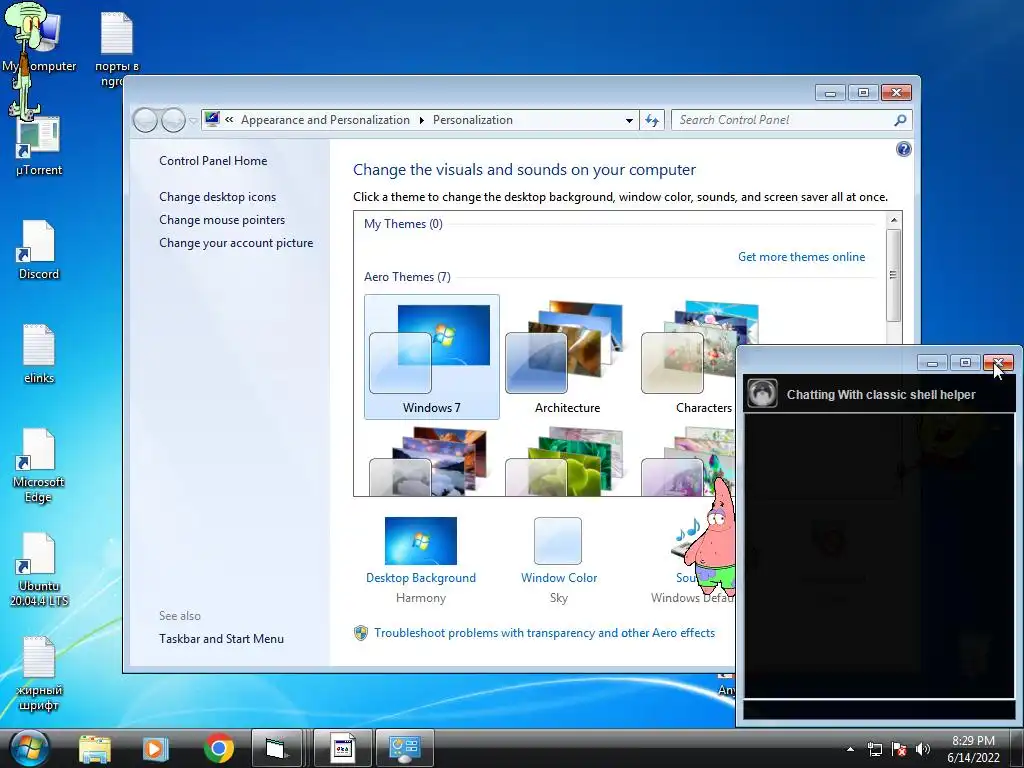Click the themes list scrollbar thumb

(x=894, y=275)
